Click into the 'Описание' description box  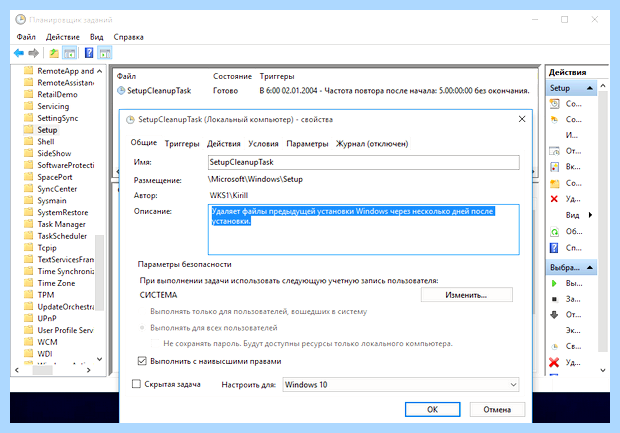tap(364, 229)
